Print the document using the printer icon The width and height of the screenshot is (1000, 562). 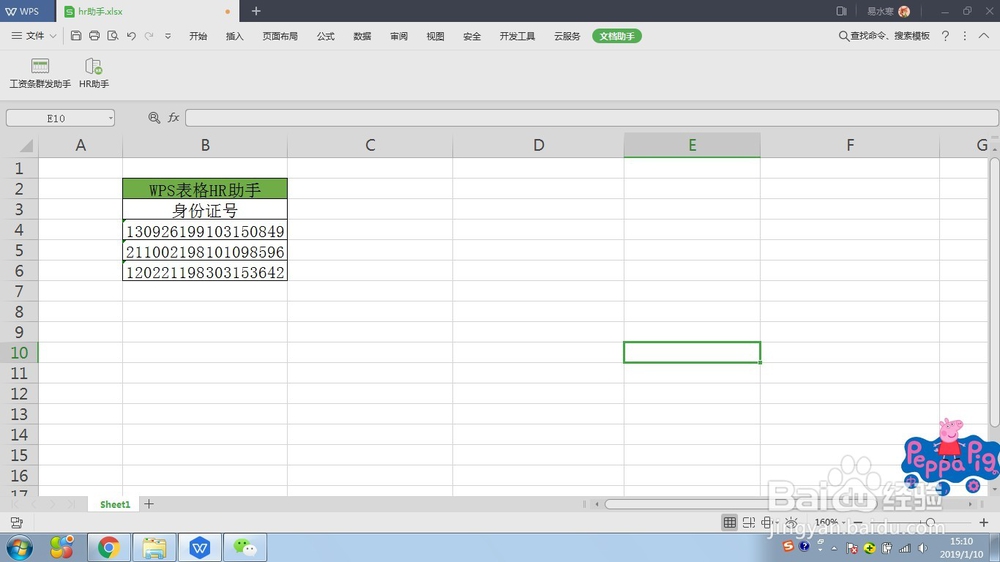point(94,36)
